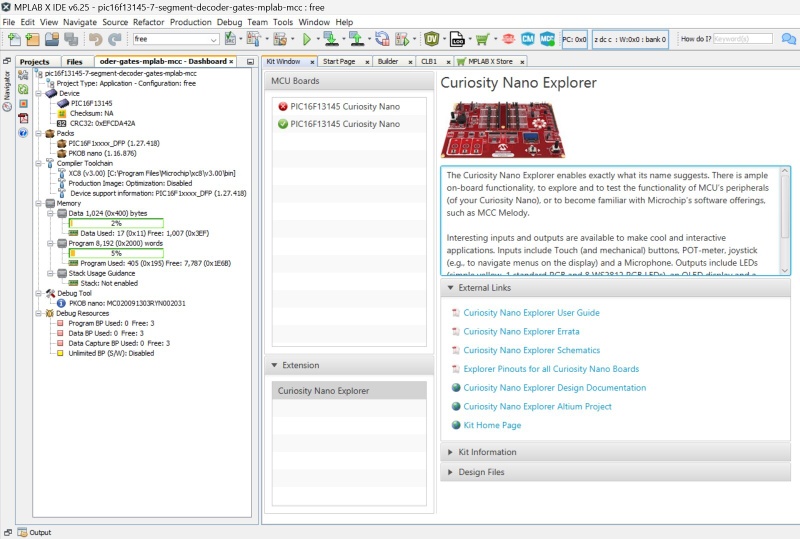Click the Program memory 5% usage bar
The height and width of the screenshot is (539, 800).
click(x=116, y=253)
